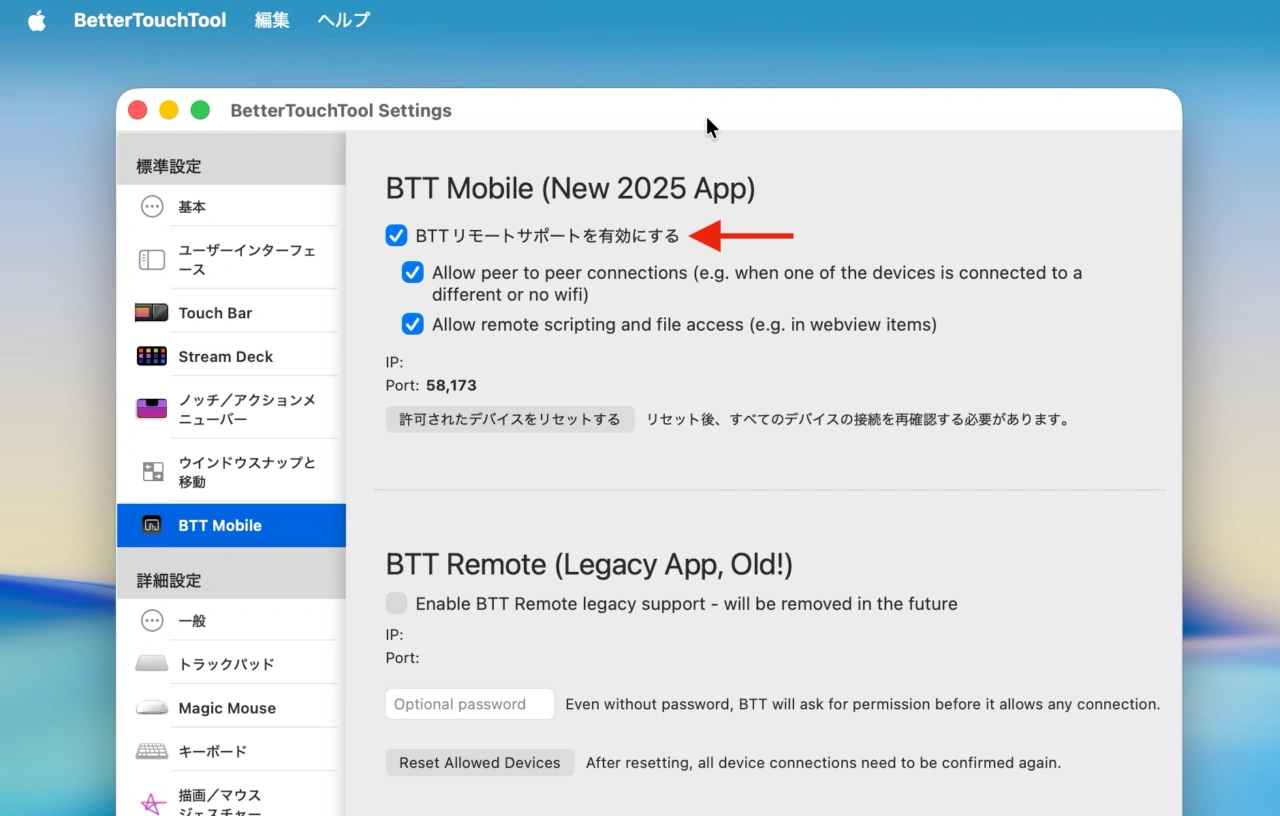The image size is (1280, 816).
Task: Click the Touch Bar sidebar icon
Action: tap(152, 313)
